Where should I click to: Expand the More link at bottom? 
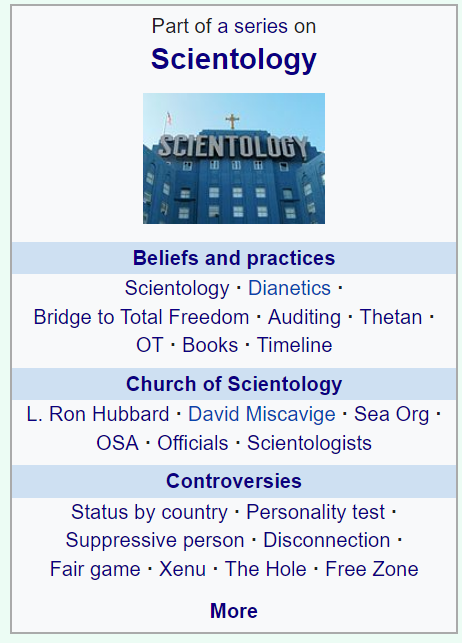pos(234,611)
